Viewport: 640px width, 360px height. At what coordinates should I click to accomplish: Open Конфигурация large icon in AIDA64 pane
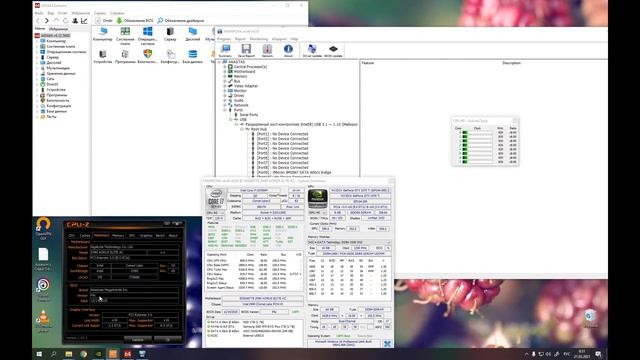(170, 57)
